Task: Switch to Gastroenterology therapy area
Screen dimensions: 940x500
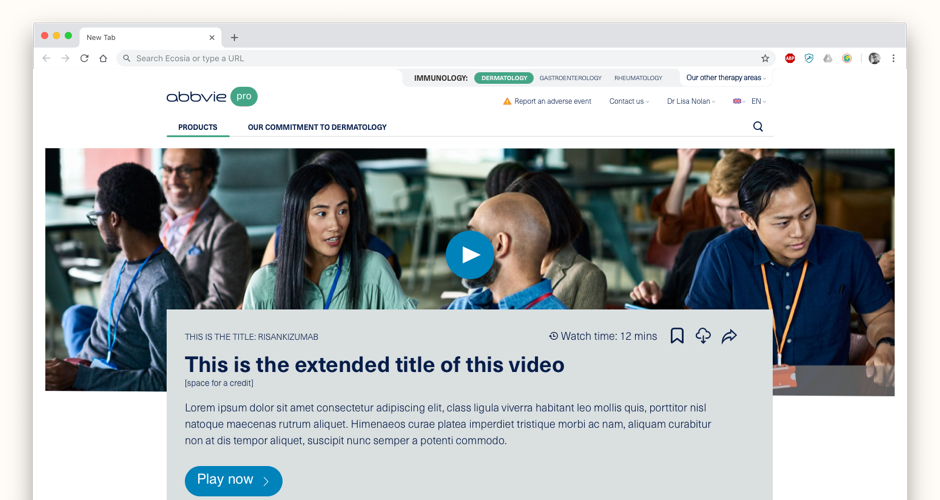Action: [570, 78]
